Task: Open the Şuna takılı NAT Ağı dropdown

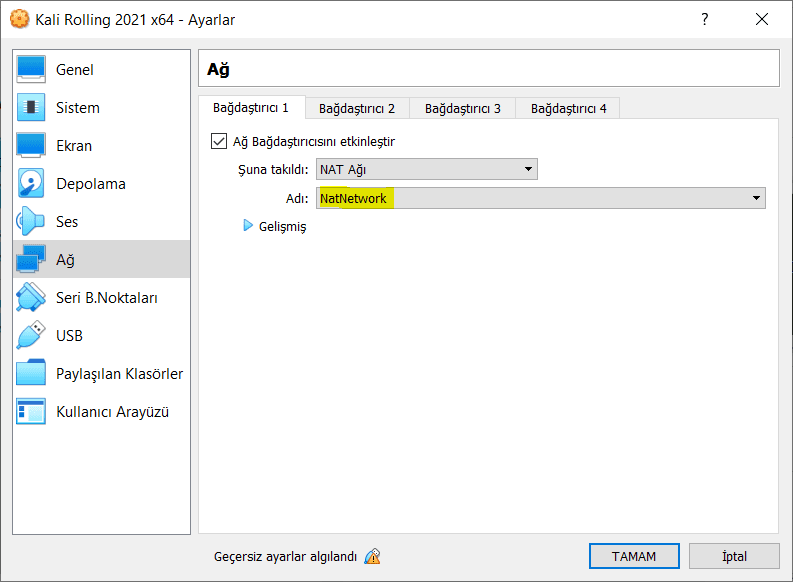Action: 427,170
